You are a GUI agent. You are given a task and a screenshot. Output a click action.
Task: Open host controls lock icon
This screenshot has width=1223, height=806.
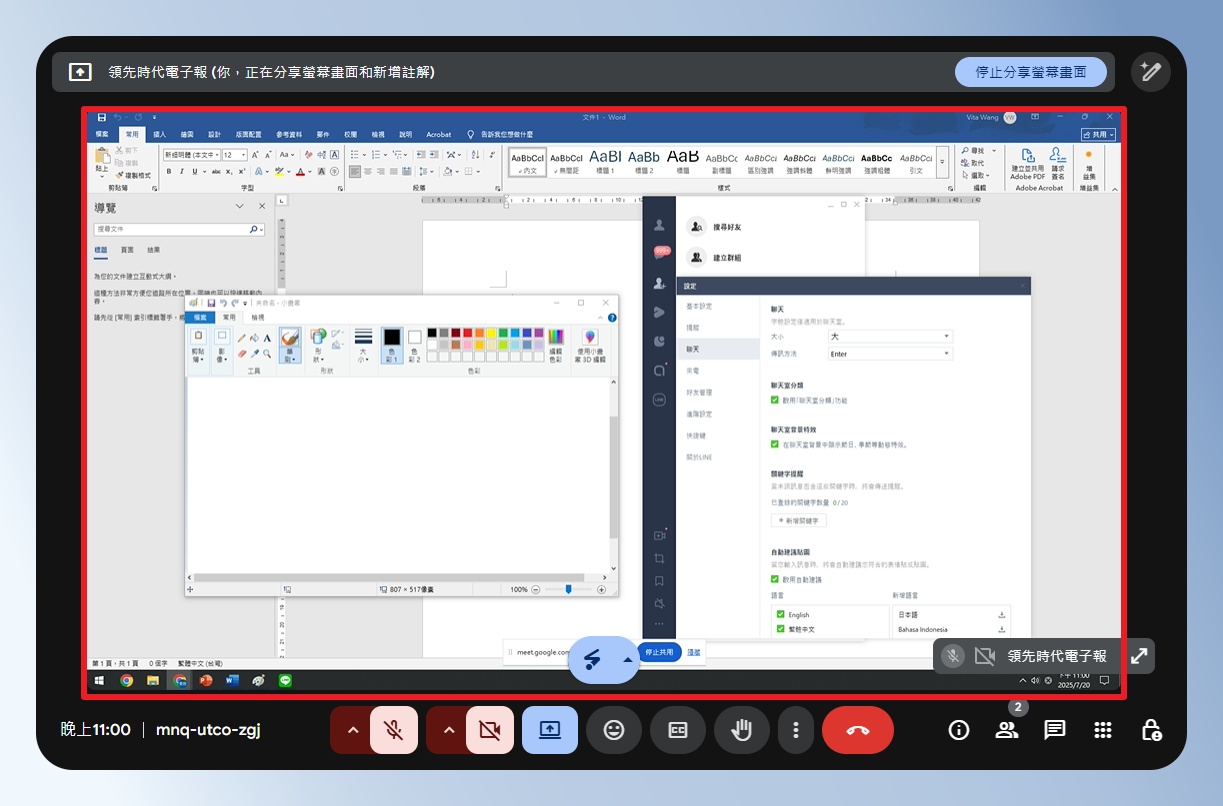[1151, 730]
